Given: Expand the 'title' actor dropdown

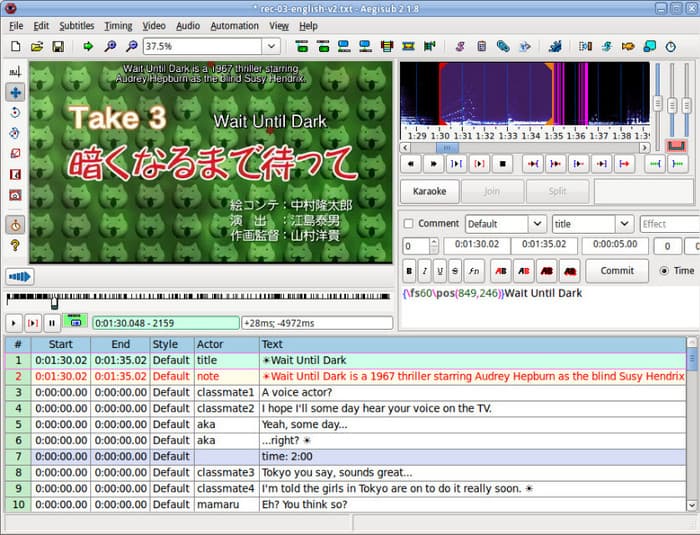Looking at the screenshot, I should pos(624,223).
